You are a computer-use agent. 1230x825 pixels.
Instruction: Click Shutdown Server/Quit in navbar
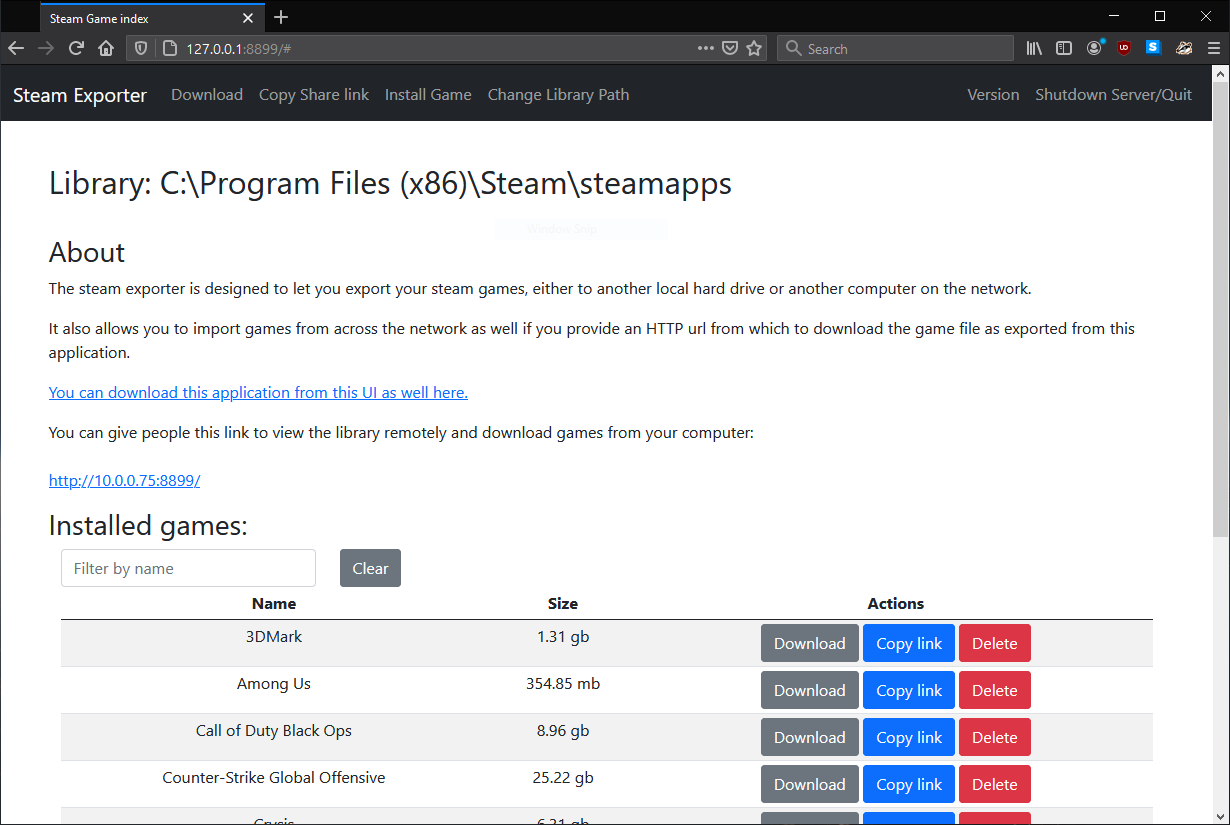1113,95
